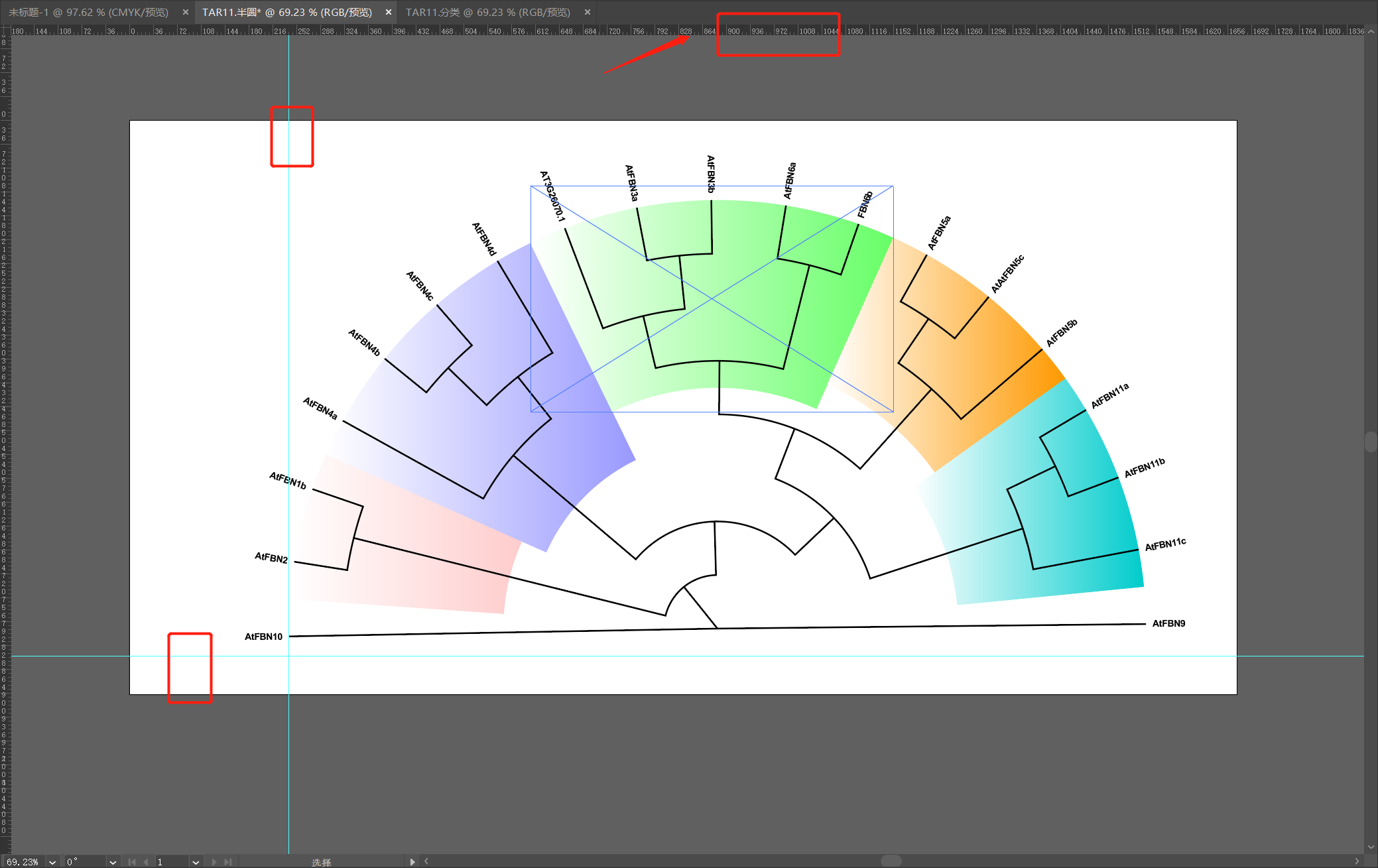The width and height of the screenshot is (1378, 868).
Task: Click the vertical scroll down arrow
Action: [1371, 847]
